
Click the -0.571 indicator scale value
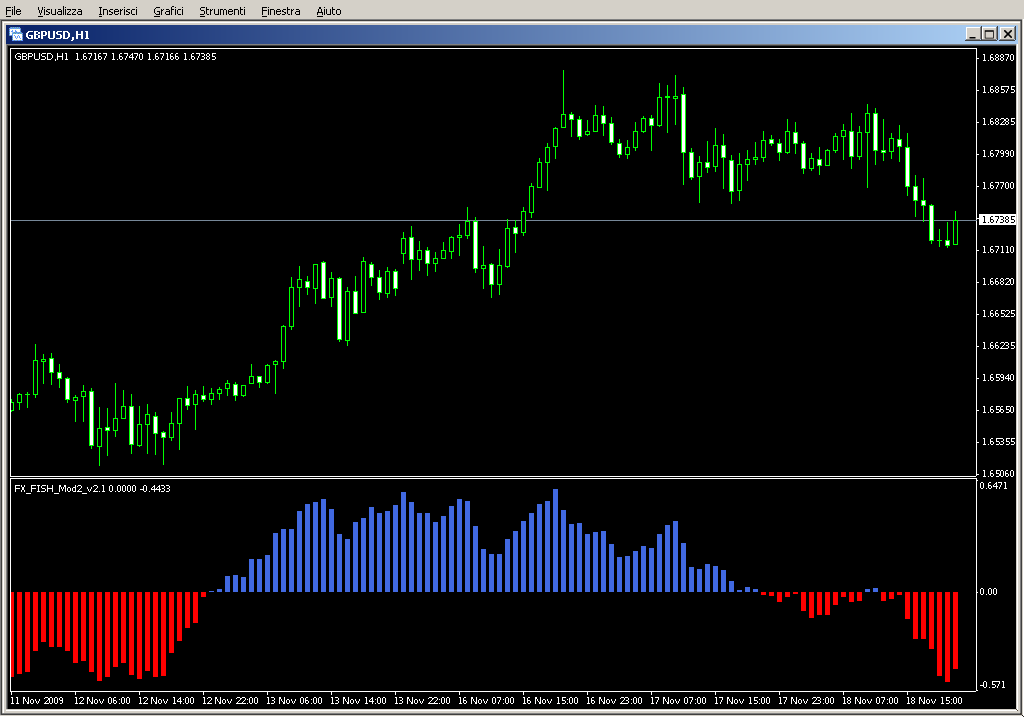coord(993,684)
